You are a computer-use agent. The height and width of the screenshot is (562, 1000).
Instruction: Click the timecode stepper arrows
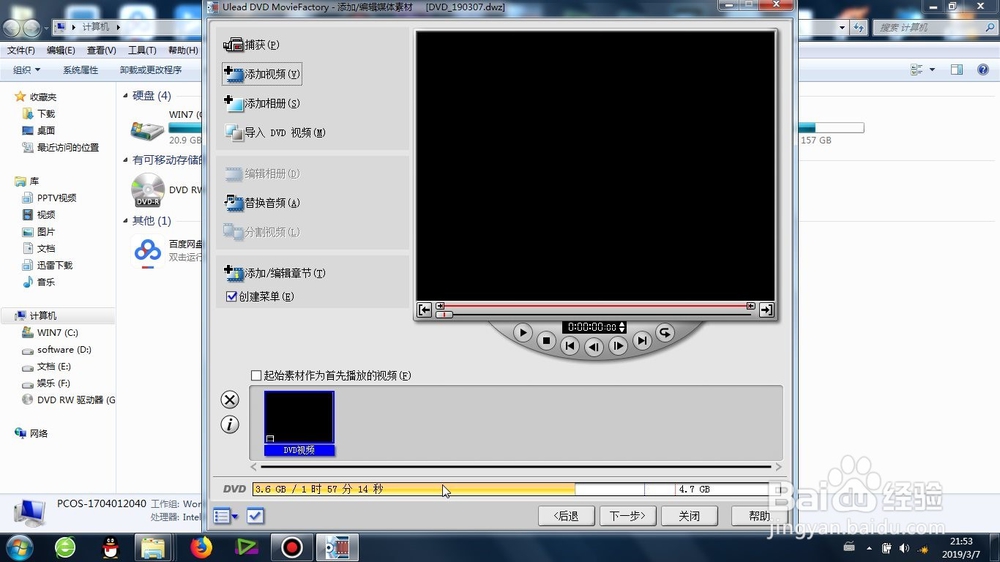[x=622, y=327]
